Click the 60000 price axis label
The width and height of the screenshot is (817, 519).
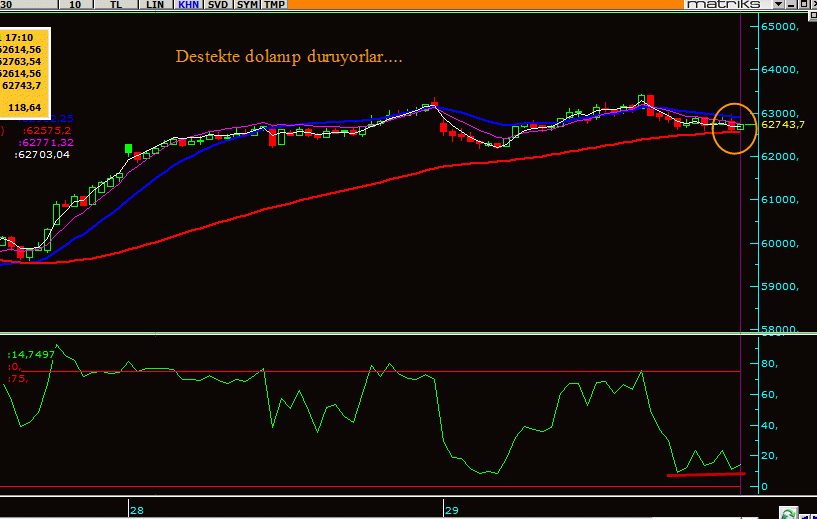coord(780,243)
